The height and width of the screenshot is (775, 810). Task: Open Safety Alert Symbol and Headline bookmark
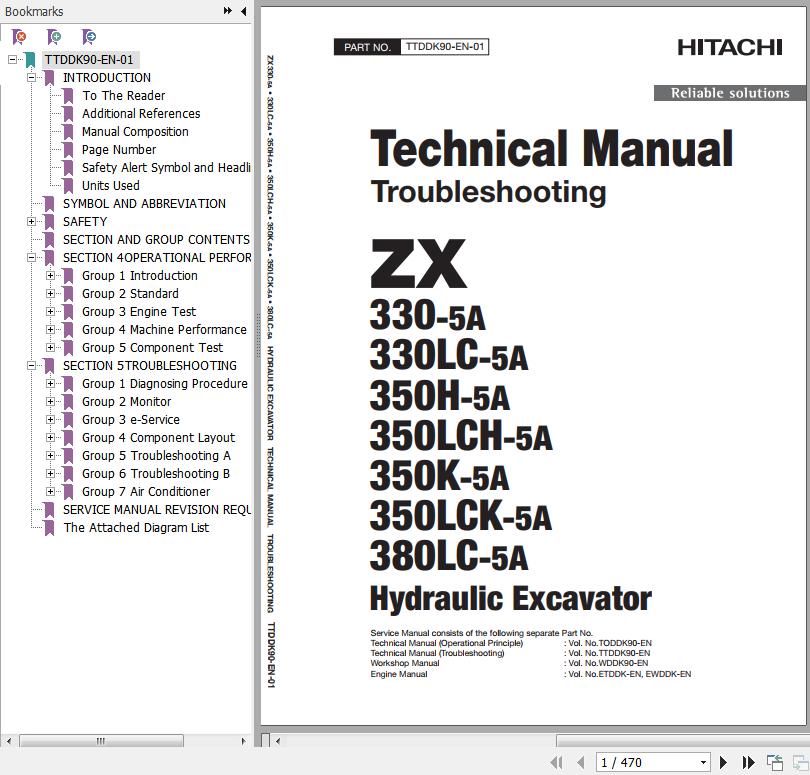point(166,168)
